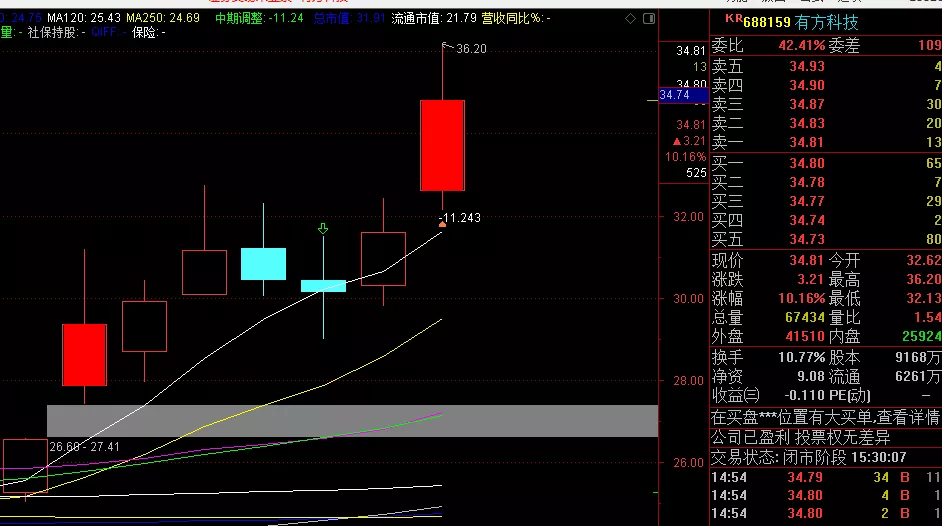
Task: Select the 买二 34.78 bid row
Action: (826, 182)
